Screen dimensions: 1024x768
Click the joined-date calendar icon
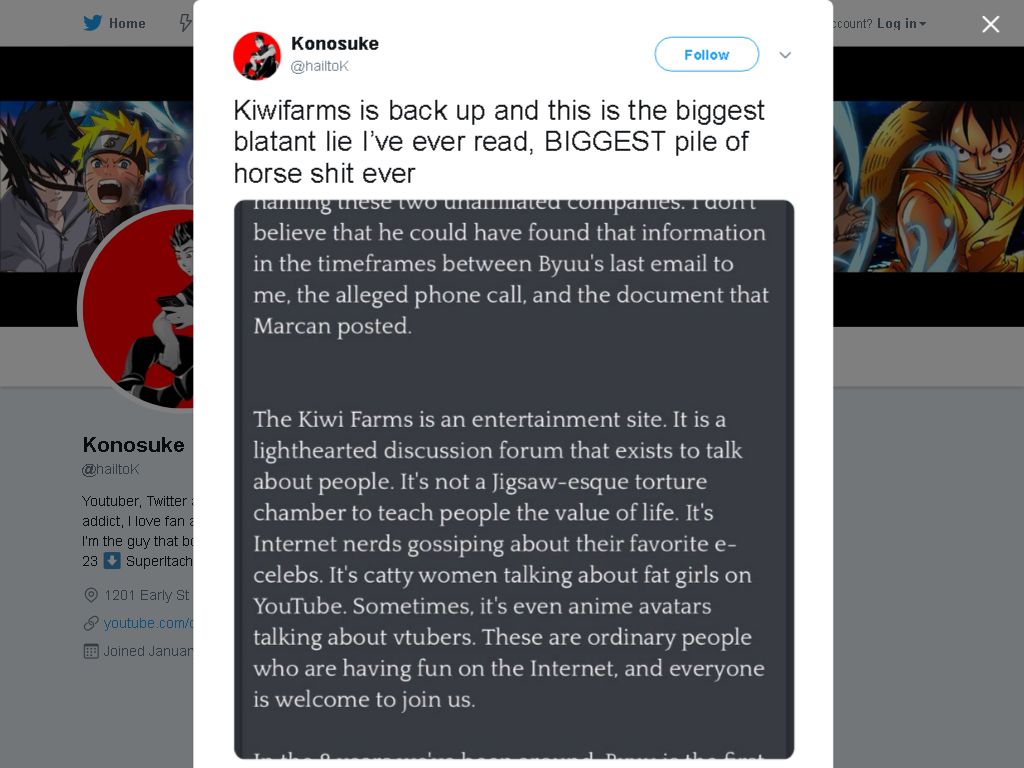pyautogui.click(x=91, y=651)
